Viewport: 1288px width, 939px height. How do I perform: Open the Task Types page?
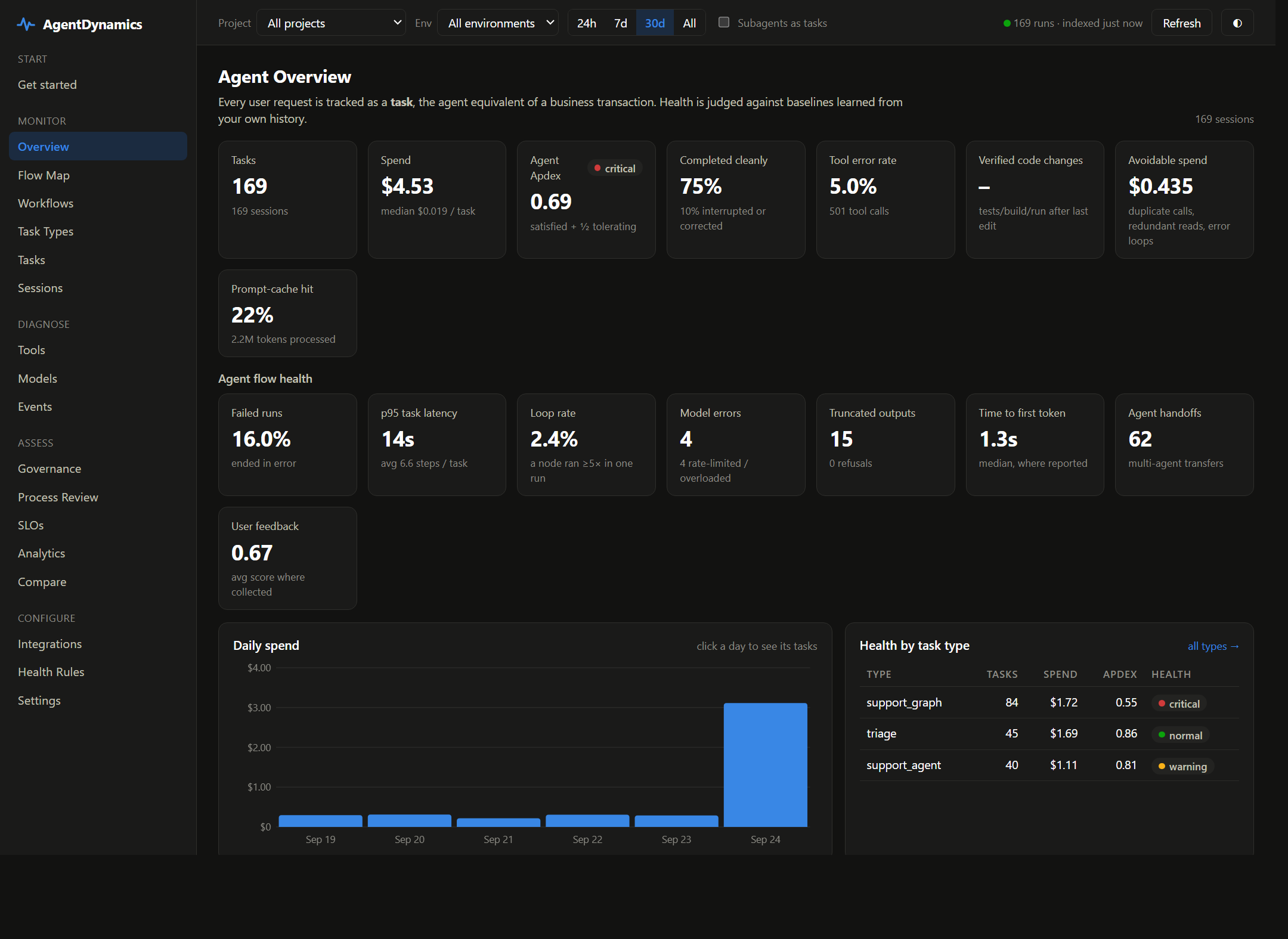tap(98, 231)
